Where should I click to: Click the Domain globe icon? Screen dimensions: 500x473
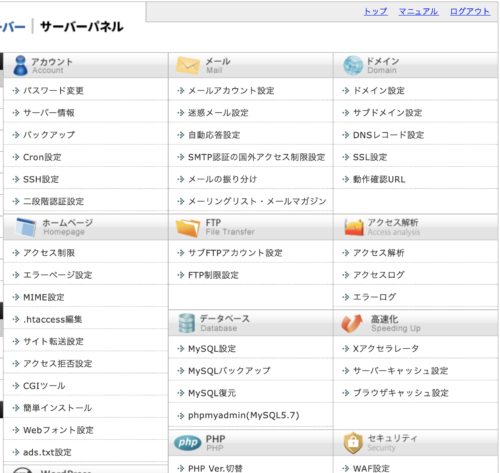click(x=353, y=65)
